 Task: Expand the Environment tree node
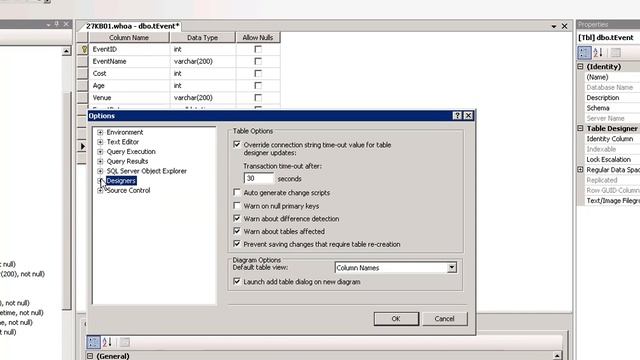click(x=100, y=132)
